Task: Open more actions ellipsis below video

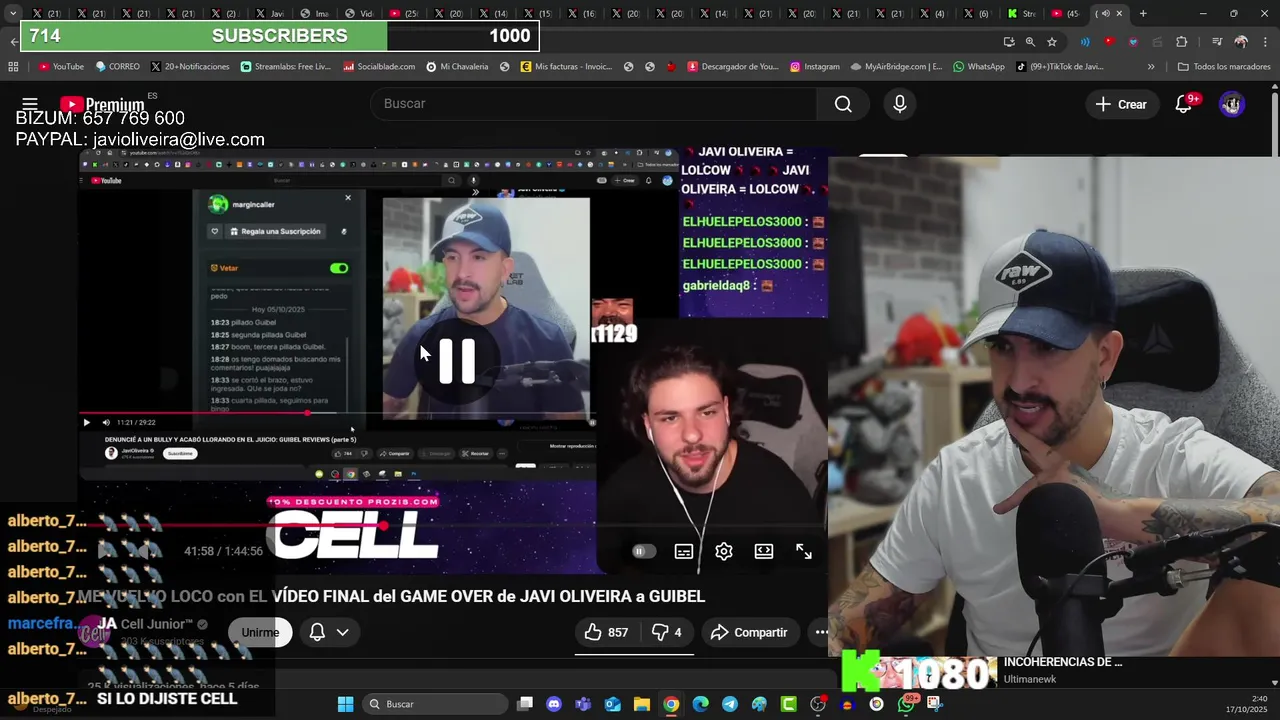Action: (821, 632)
